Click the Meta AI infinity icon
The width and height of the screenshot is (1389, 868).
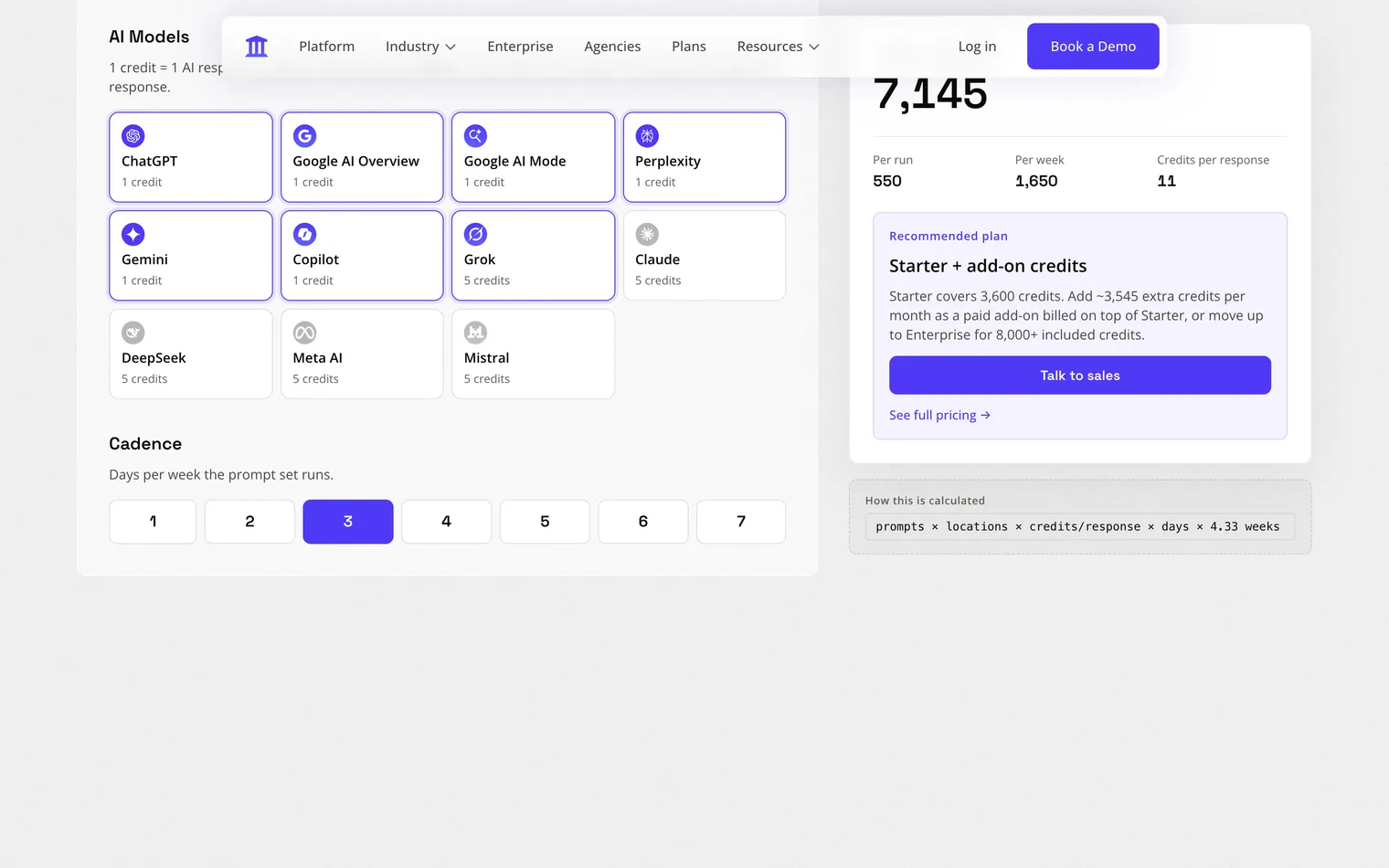click(304, 333)
